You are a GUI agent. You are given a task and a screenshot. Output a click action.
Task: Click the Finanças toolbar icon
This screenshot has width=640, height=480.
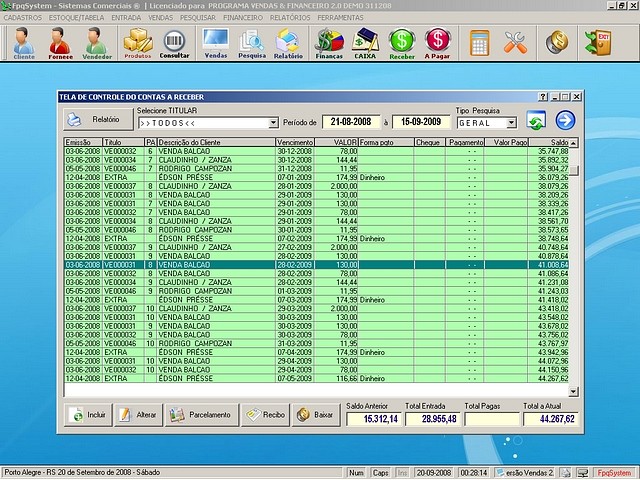pos(329,44)
